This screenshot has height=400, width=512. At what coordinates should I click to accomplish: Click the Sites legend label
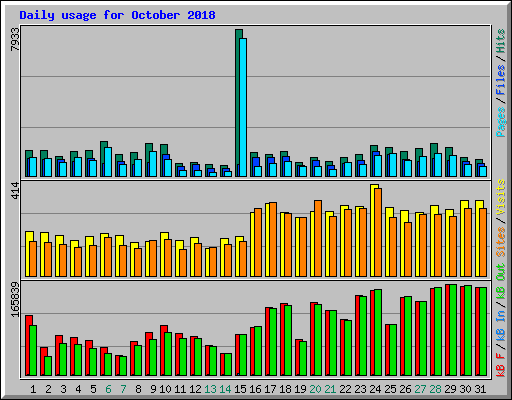point(501,241)
